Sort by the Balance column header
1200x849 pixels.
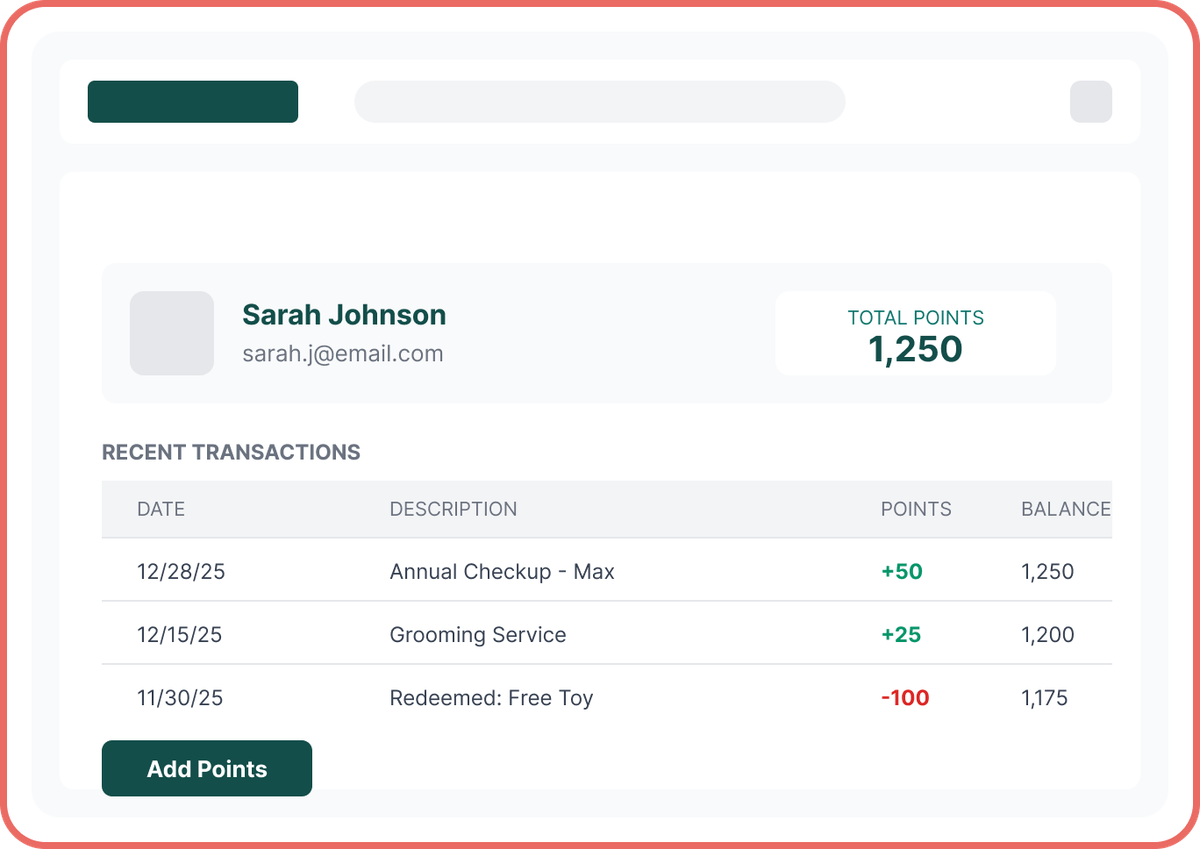[x=1065, y=509]
